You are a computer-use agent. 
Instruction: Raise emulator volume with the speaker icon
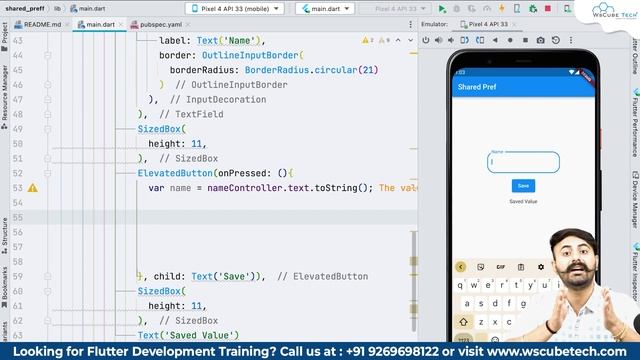tap(439, 40)
